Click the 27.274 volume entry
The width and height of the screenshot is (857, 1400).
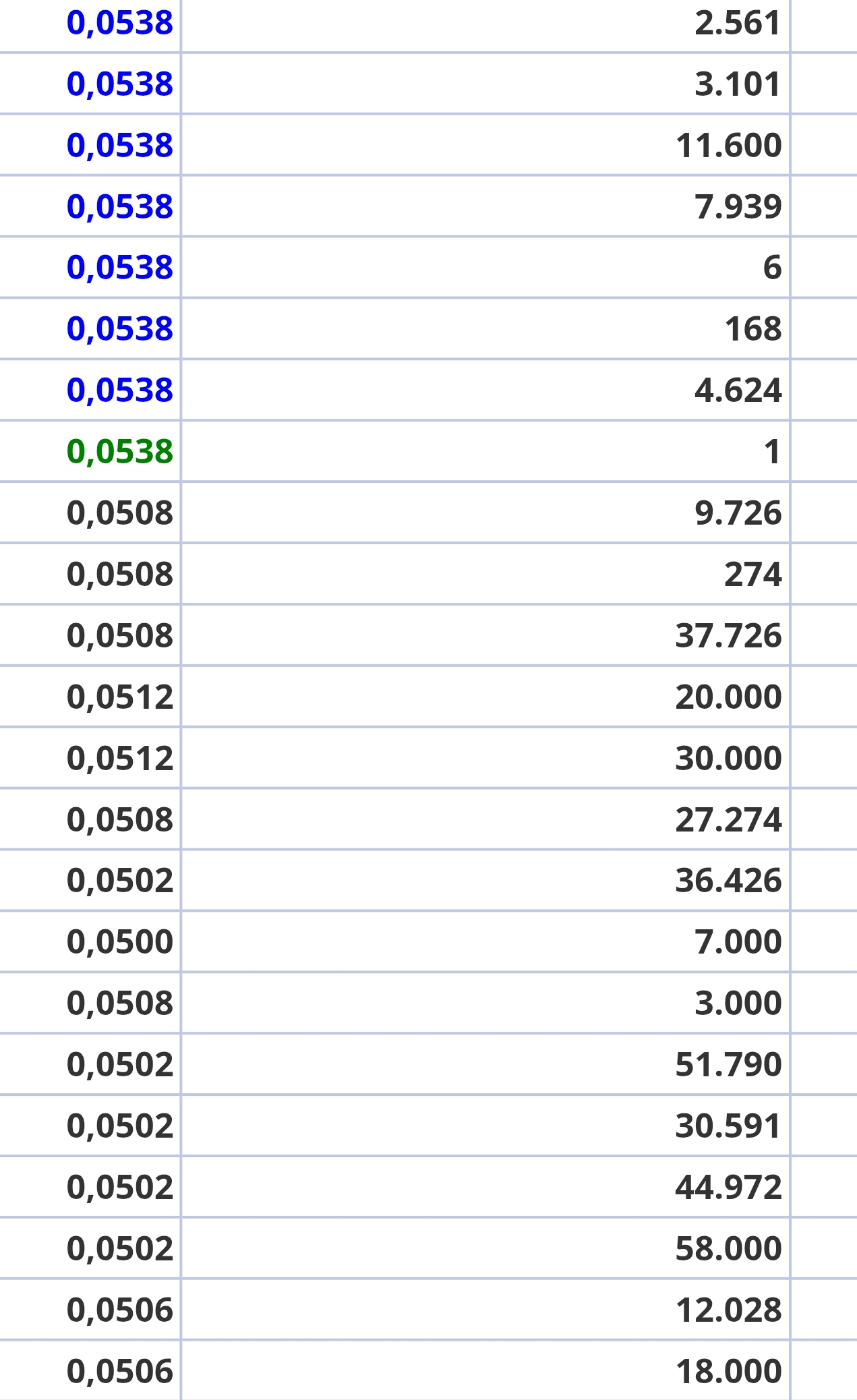tap(728, 819)
